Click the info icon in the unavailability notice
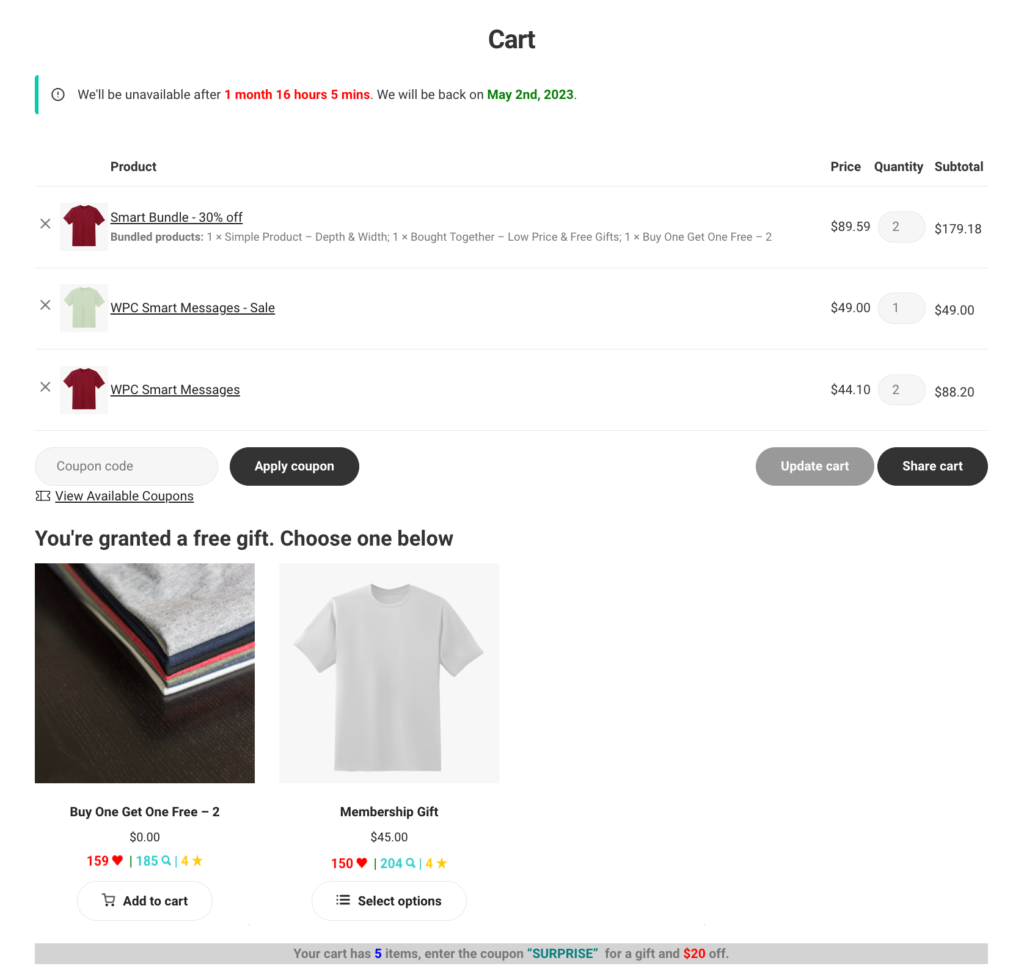 58,94
